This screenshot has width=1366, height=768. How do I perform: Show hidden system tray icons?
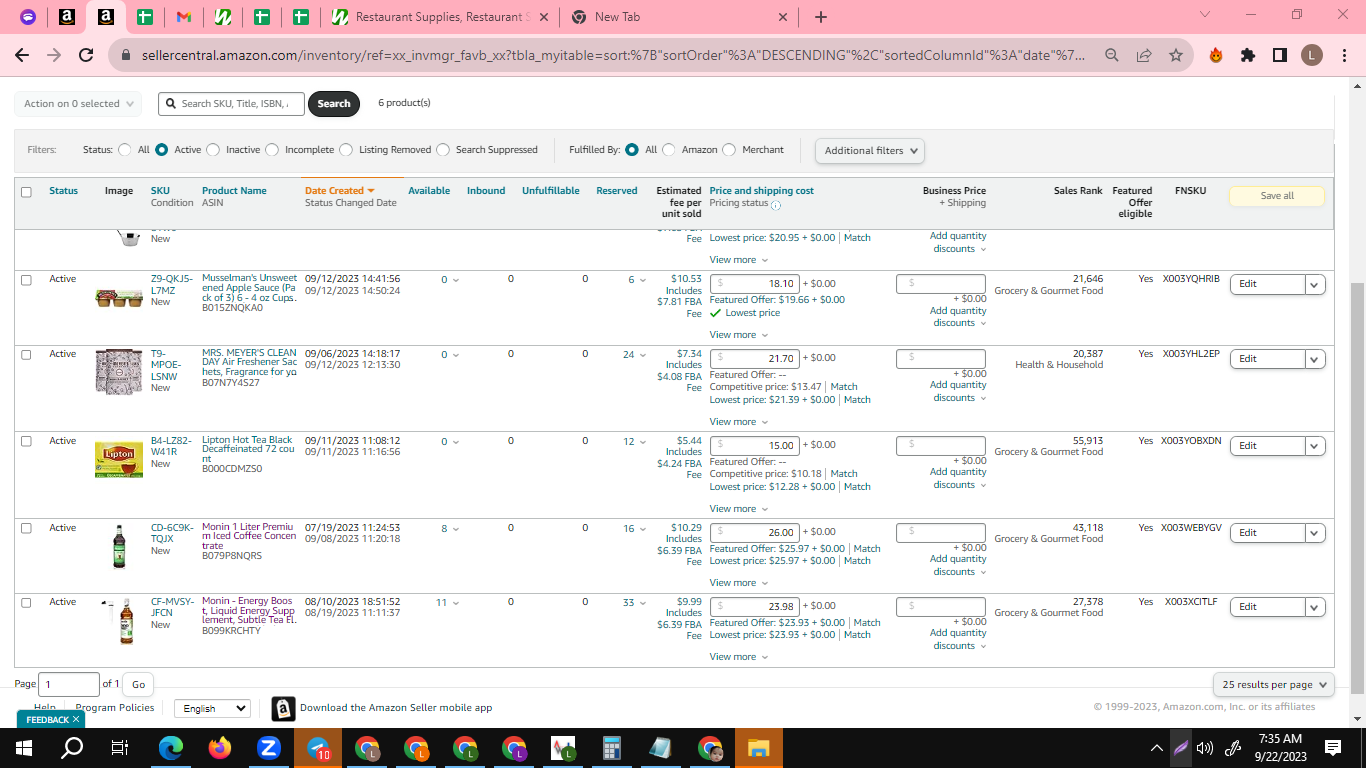tap(1157, 747)
